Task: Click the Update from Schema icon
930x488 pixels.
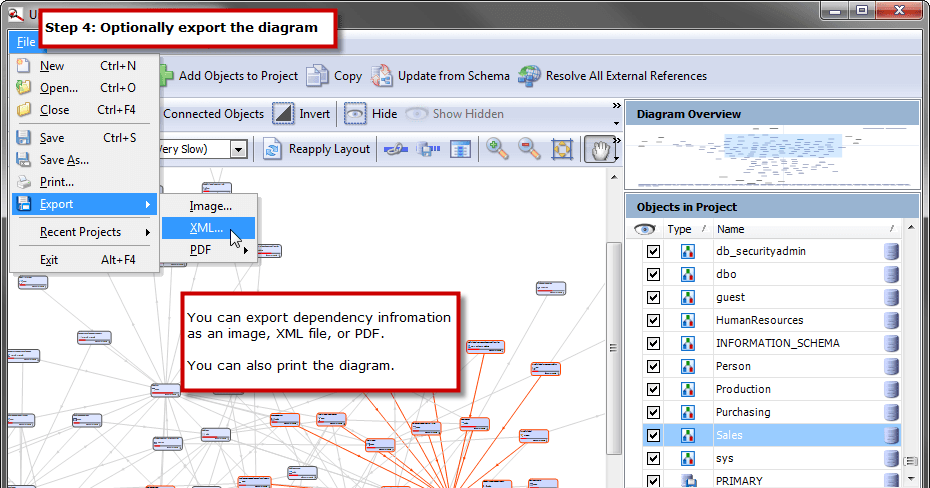Action: (381, 76)
